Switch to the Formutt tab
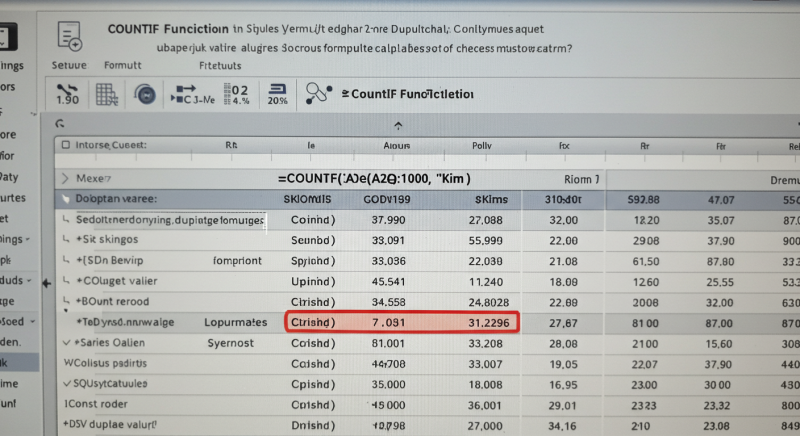Image resolution: width=800 pixels, height=436 pixels. click(122, 65)
